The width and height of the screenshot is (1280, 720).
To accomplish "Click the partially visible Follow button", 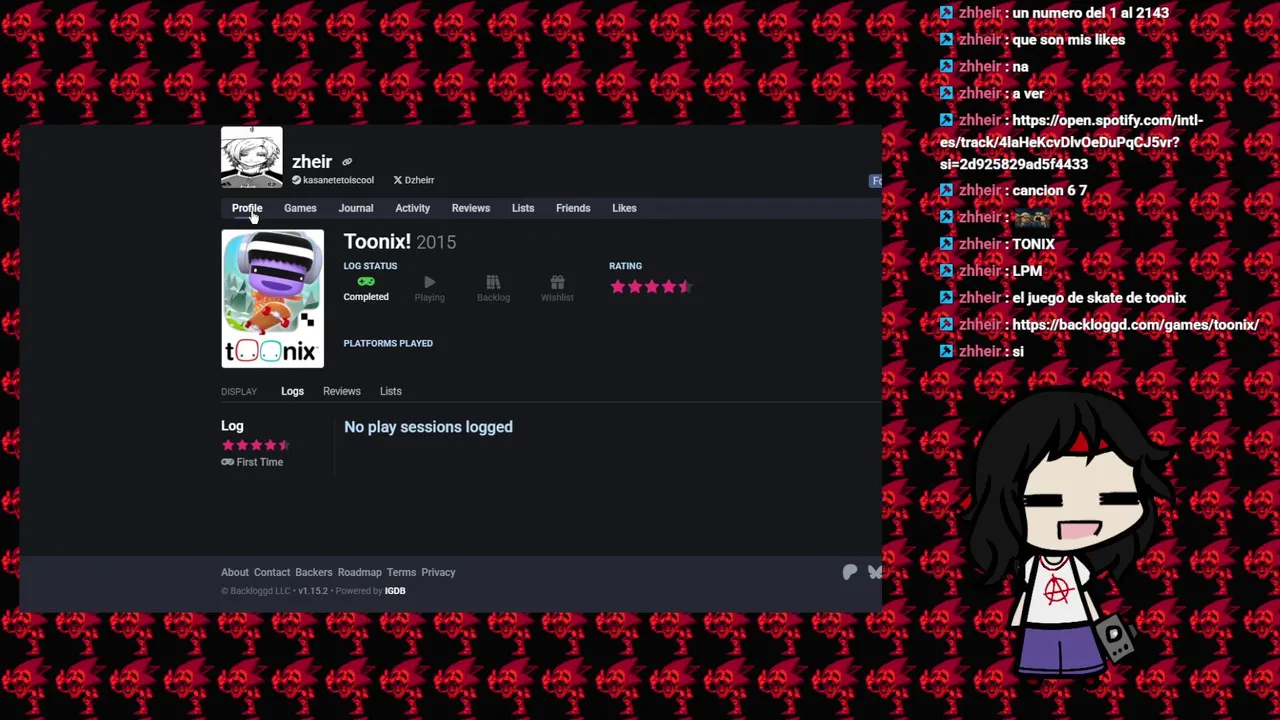I will point(876,181).
